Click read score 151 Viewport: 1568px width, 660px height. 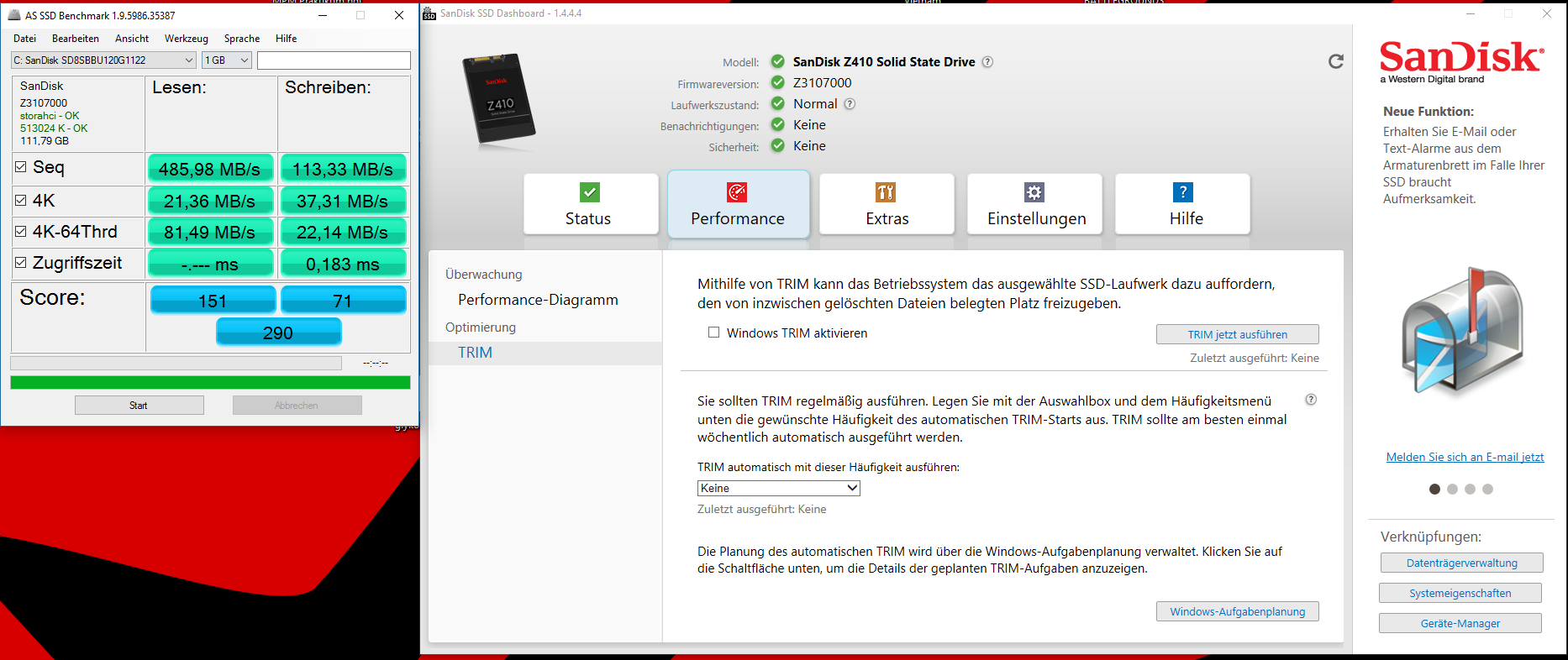213,300
